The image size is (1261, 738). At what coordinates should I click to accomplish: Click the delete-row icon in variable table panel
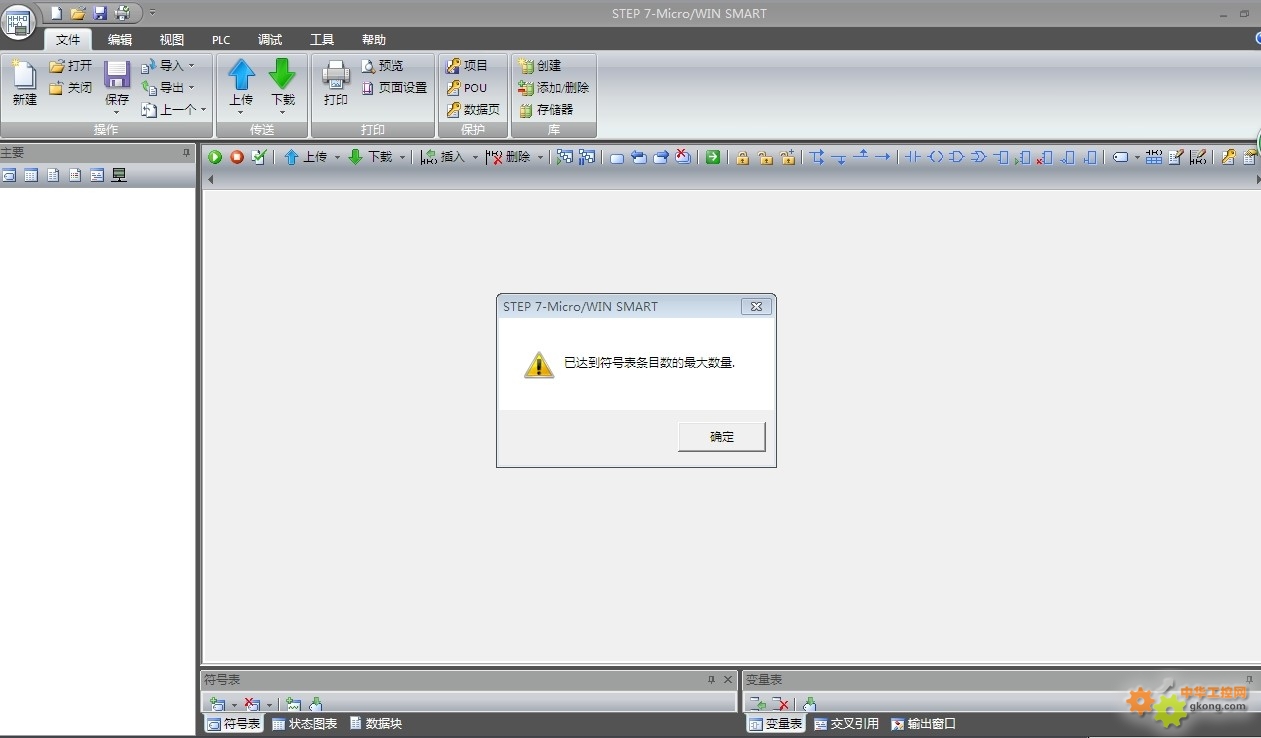[x=781, y=704]
